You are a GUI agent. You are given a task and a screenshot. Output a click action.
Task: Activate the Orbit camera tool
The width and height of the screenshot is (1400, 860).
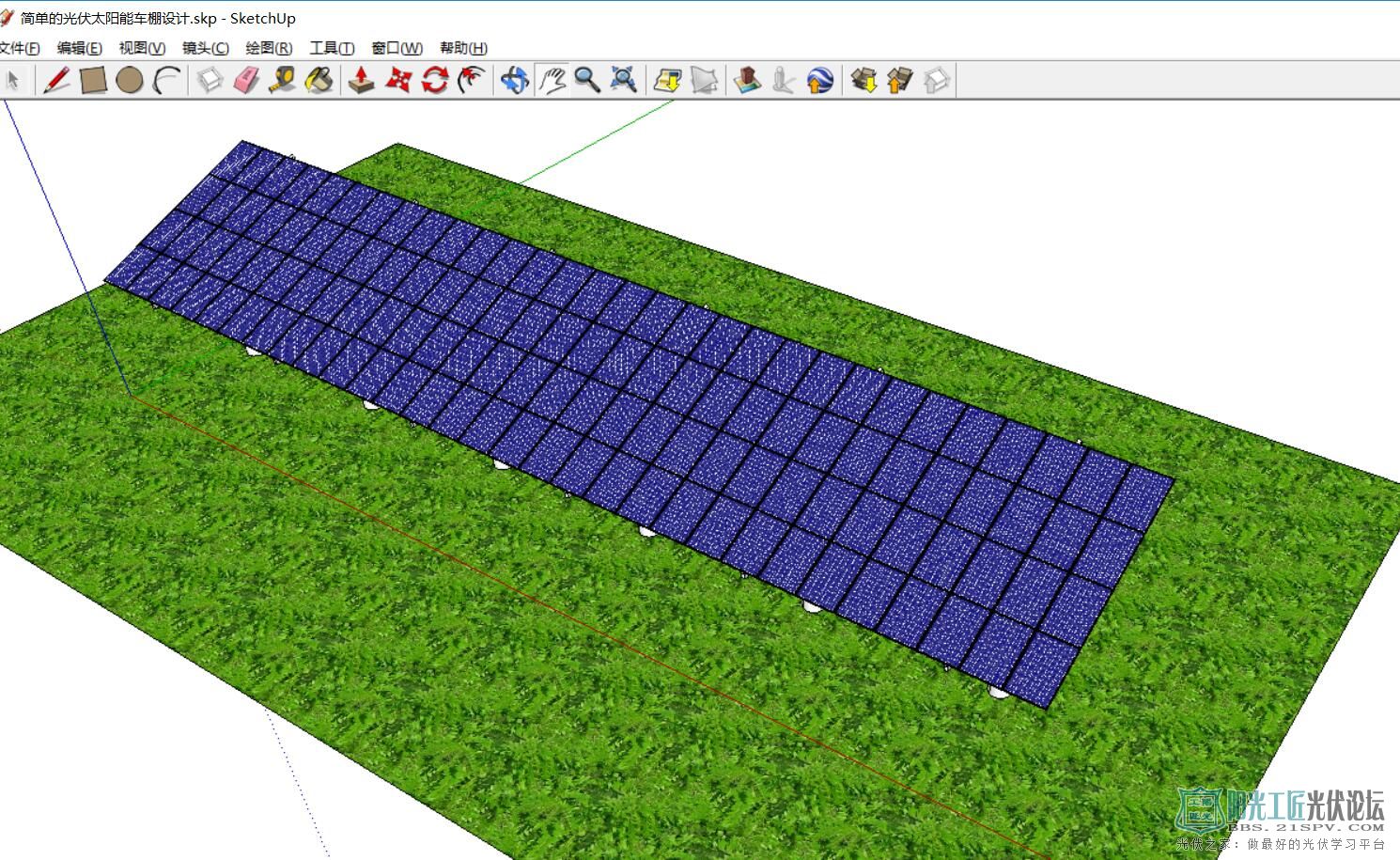point(515,81)
